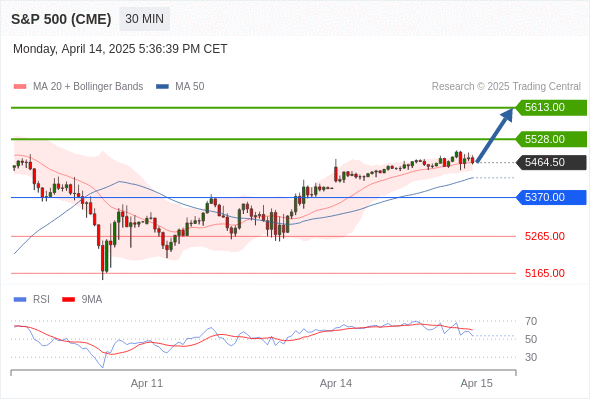This screenshot has height=400, width=590.
Task: Click the MA 20 + Bollinger Bands label
Action: tap(88, 87)
